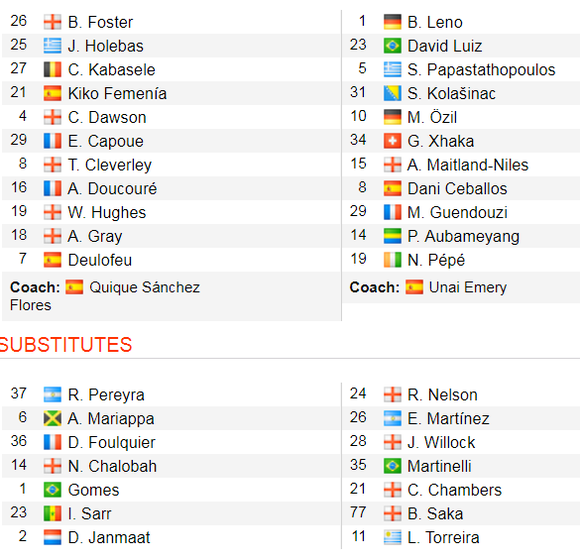Screen dimensions: 580x560
Task: Click the Senegal flag next to I. Sarr
Action: coord(52,513)
